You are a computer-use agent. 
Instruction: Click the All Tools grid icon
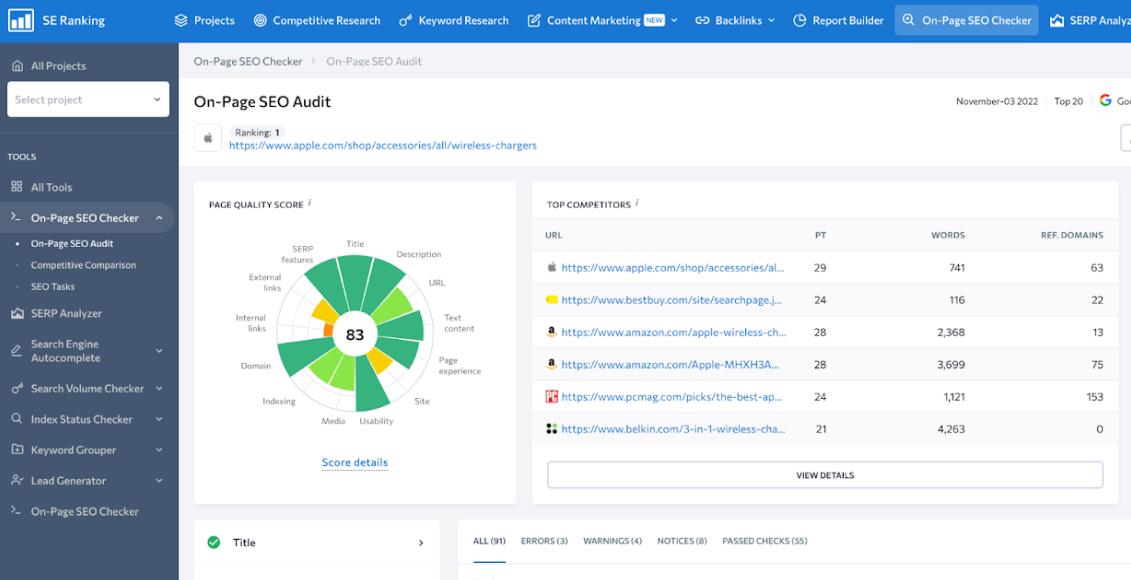17,187
